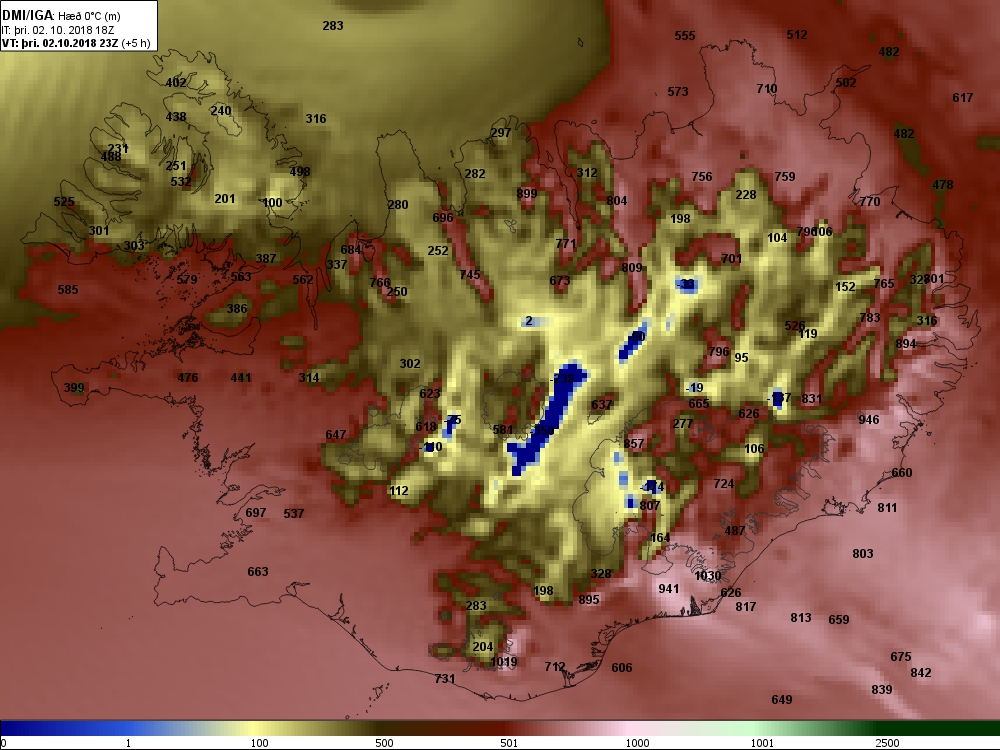Image resolution: width=1000 pixels, height=750 pixels.
Task: Click map value '941'
Action: [668, 589]
